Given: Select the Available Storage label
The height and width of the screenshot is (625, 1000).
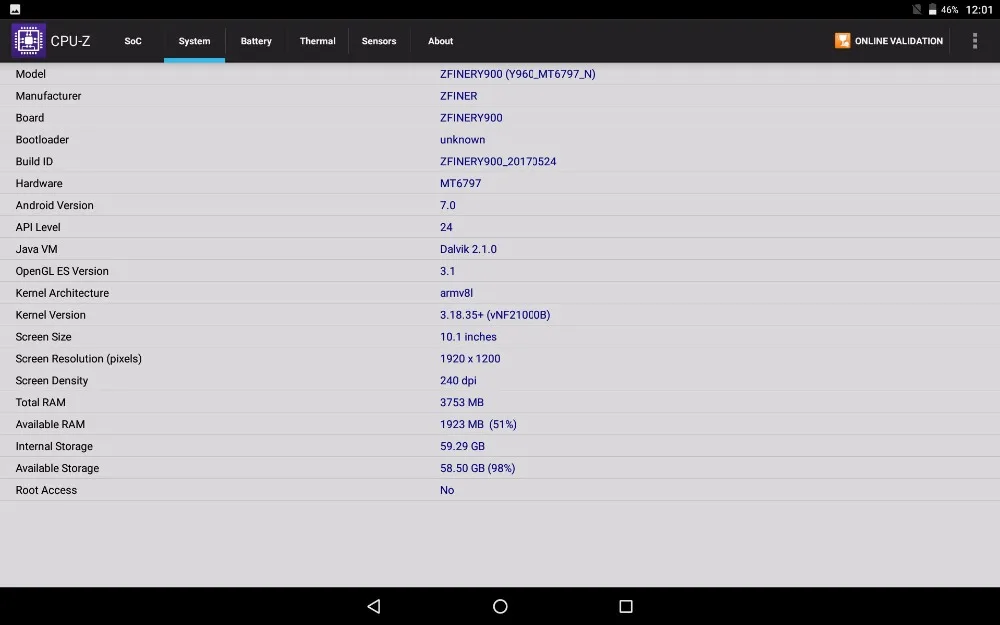Looking at the screenshot, I should click(57, 468).
